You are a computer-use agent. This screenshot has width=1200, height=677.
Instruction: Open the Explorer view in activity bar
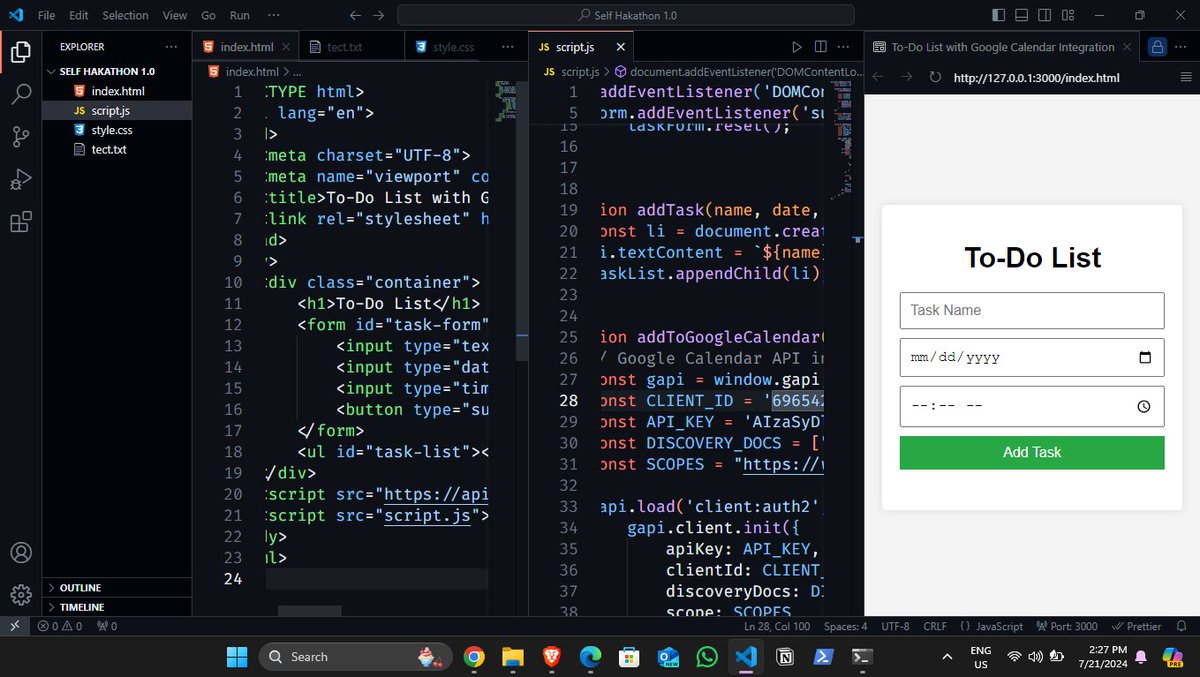pyautogui.click(x=20, y=52)
